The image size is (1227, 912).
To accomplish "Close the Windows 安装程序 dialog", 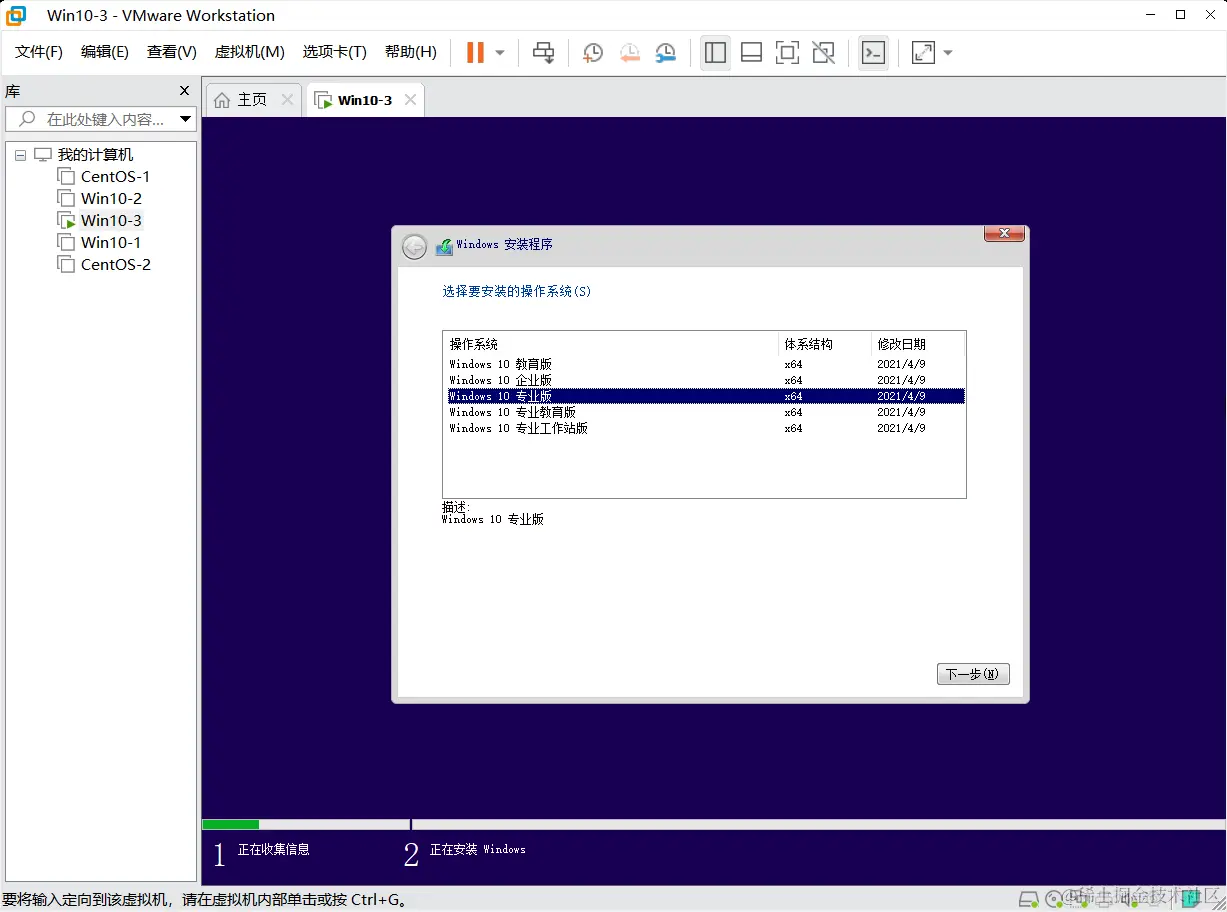I will pyautogui.click(x=1004, y=234).
